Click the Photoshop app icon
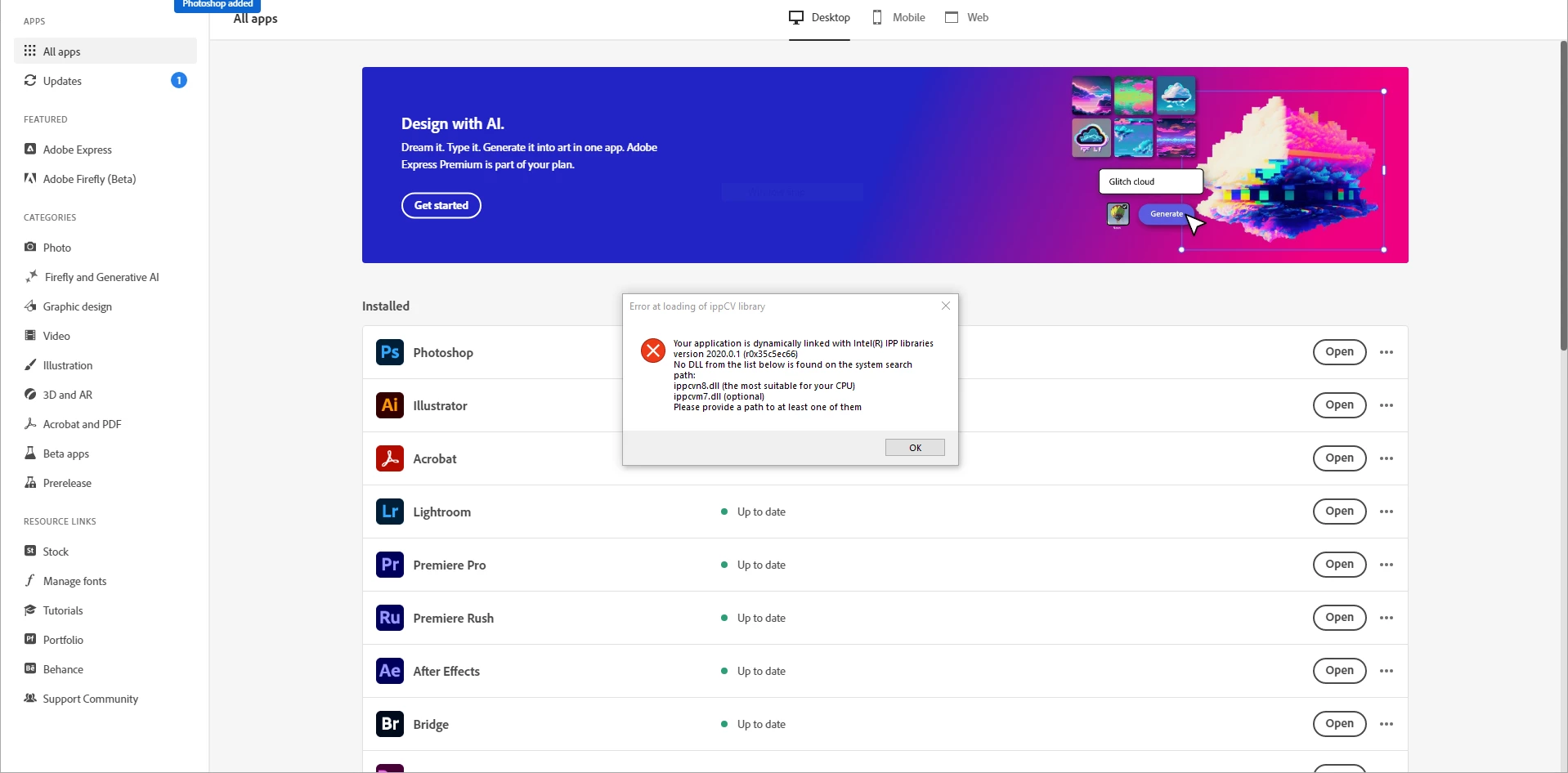The image size is (1568, 773). 390,352
